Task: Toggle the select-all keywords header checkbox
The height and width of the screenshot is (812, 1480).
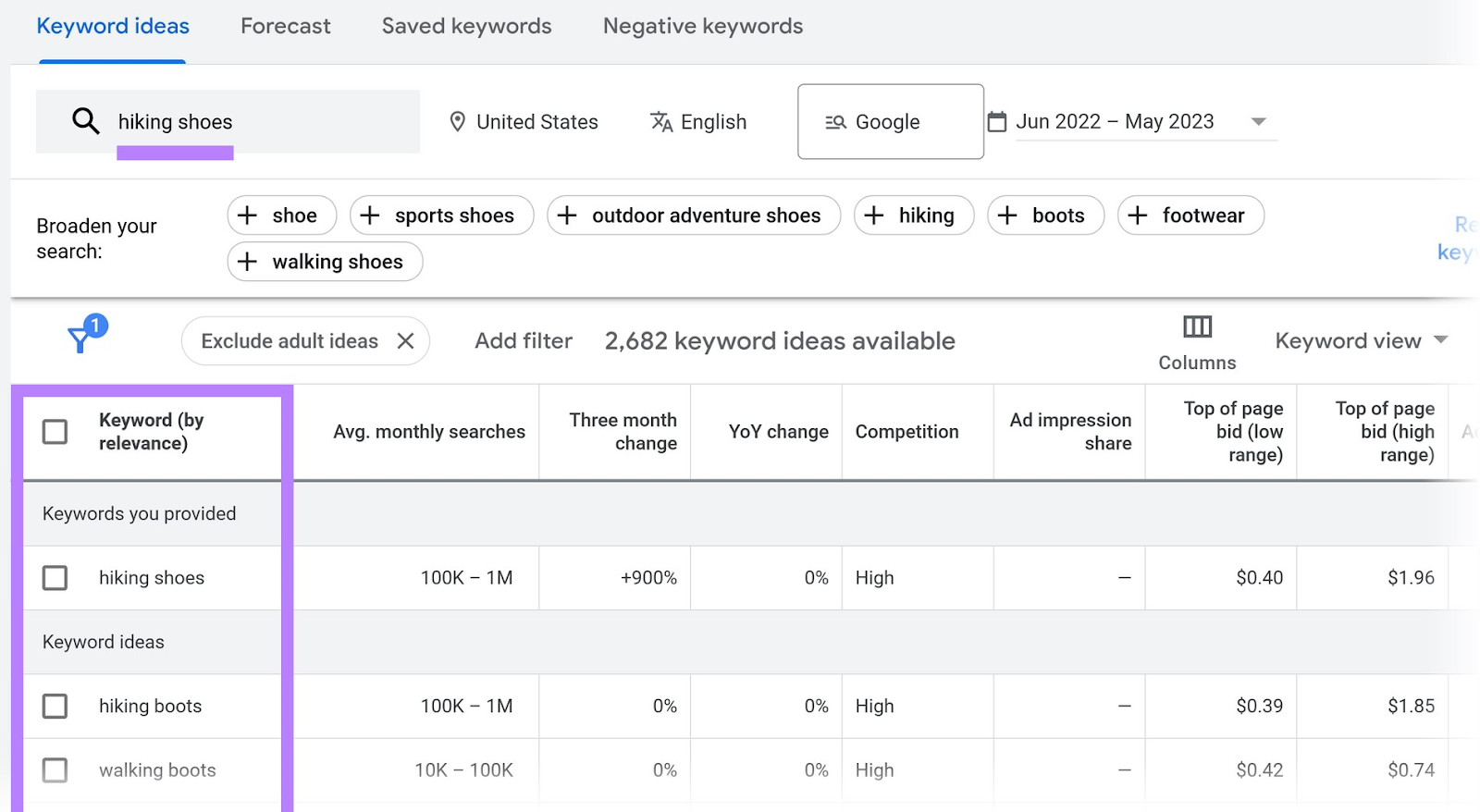Action: point(55,432)
